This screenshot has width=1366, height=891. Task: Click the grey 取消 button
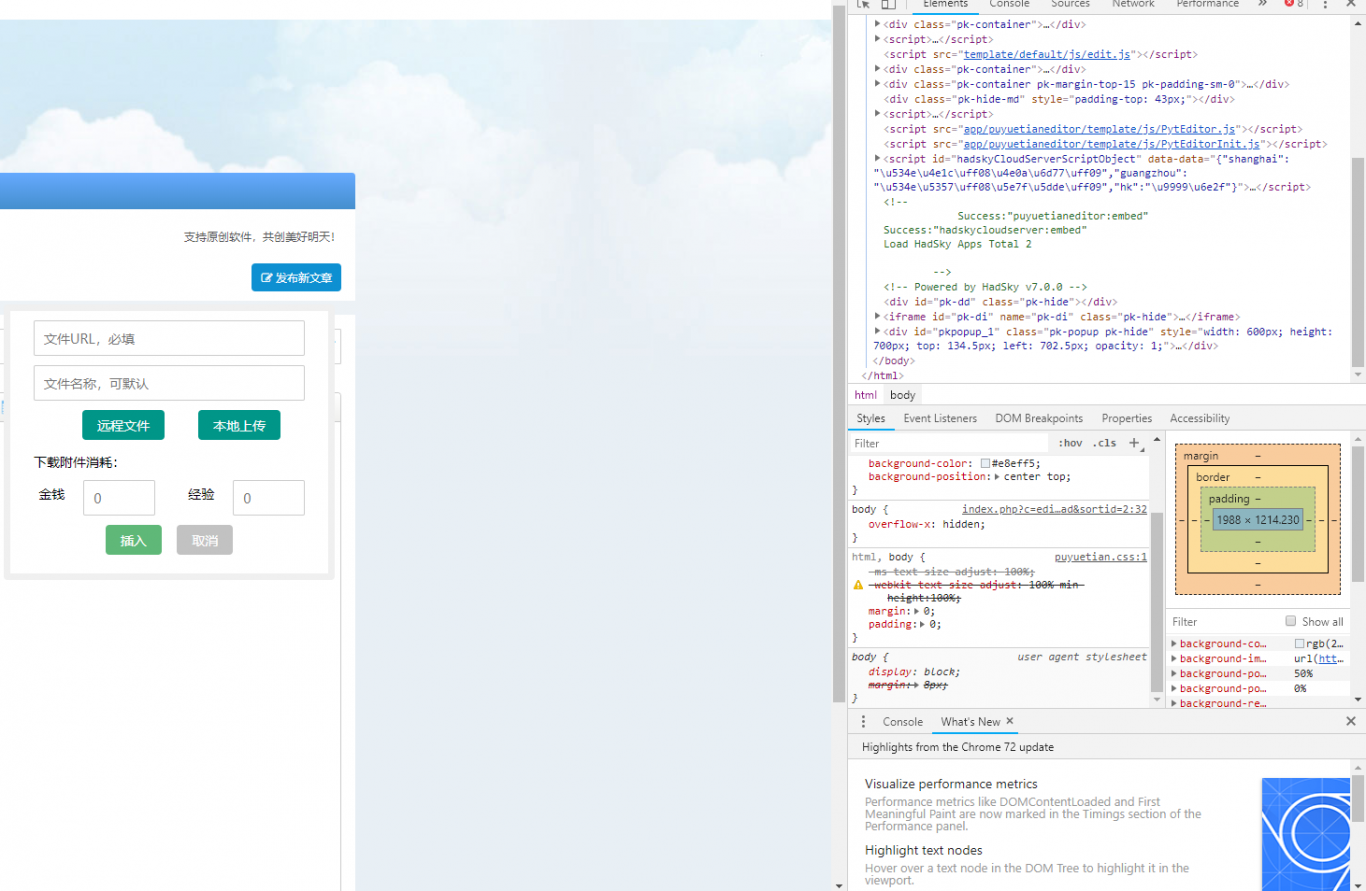tap(205, 540)
